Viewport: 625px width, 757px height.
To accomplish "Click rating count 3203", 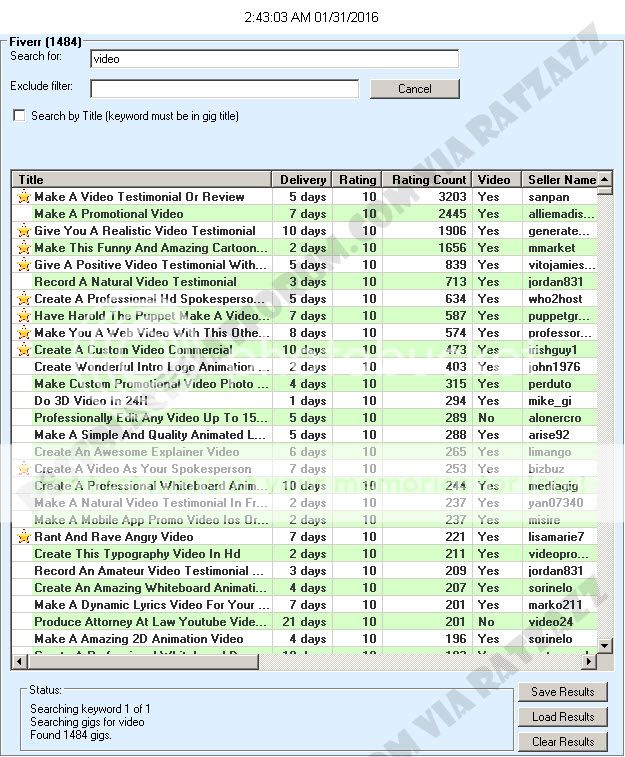I will (452, 197).
